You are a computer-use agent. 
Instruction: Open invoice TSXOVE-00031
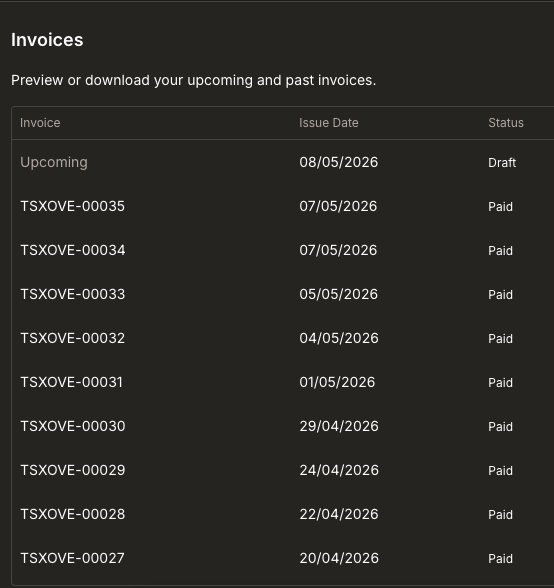tap(71, 382)
